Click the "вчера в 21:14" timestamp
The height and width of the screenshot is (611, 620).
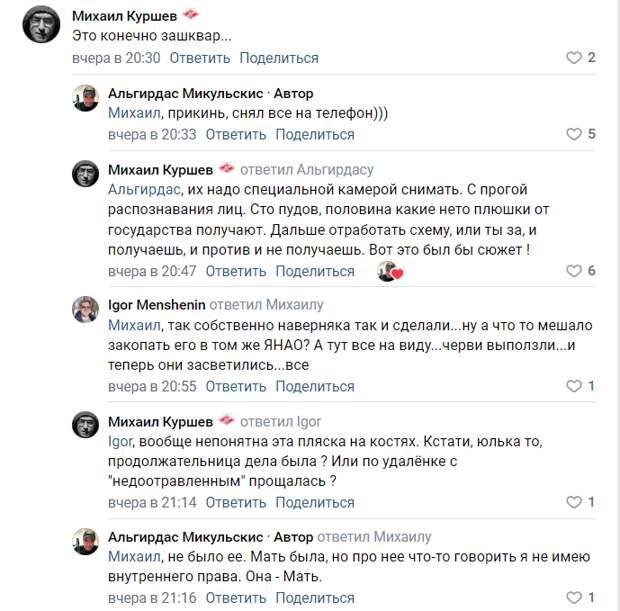152,503
